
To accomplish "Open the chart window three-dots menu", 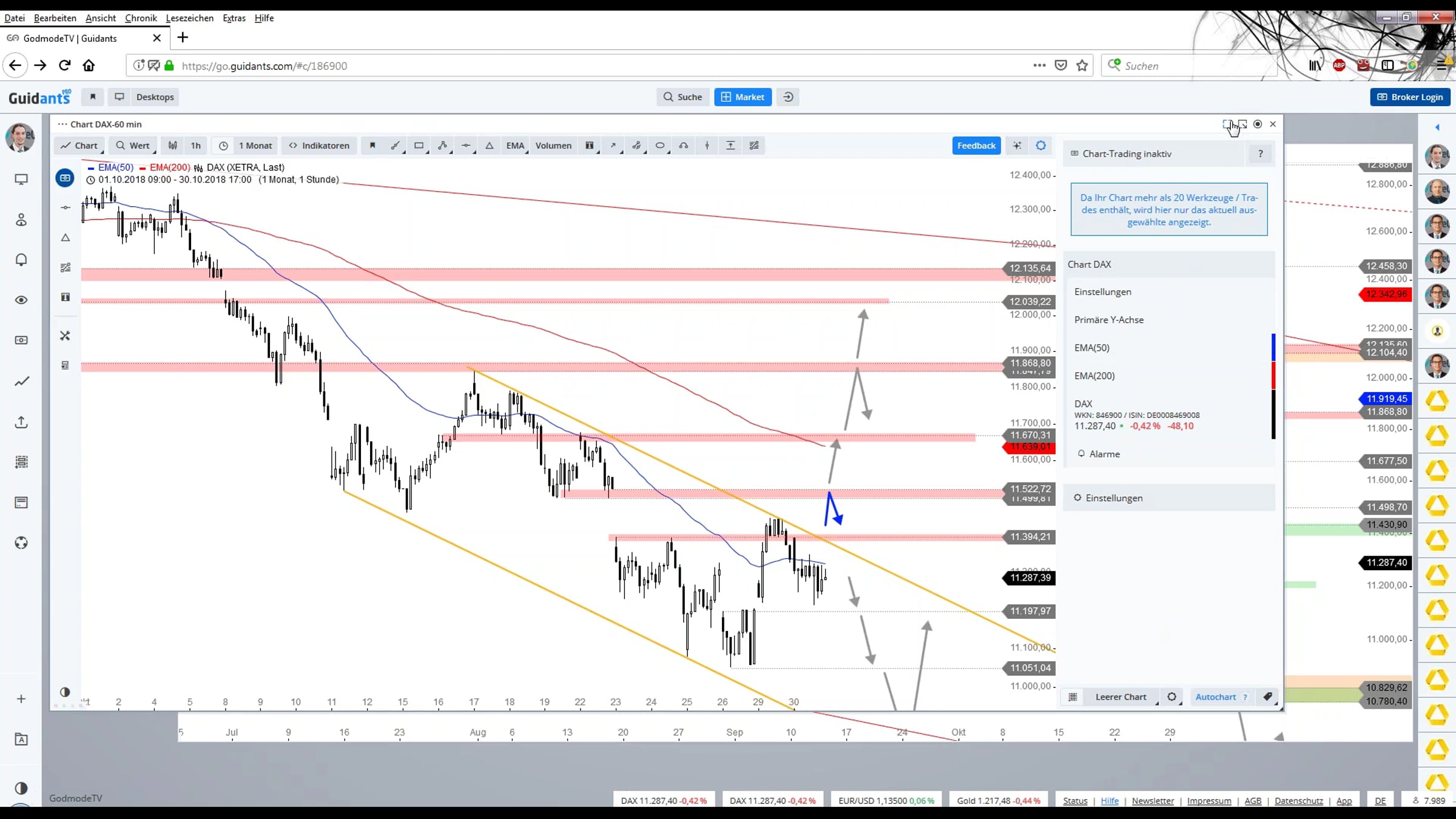I will (62, 124).
